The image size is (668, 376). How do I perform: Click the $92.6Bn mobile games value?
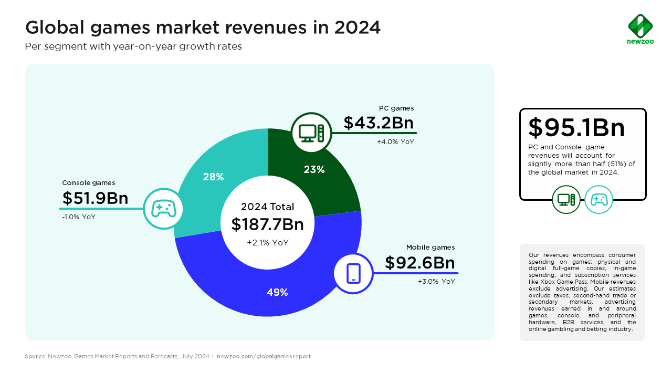420,262
